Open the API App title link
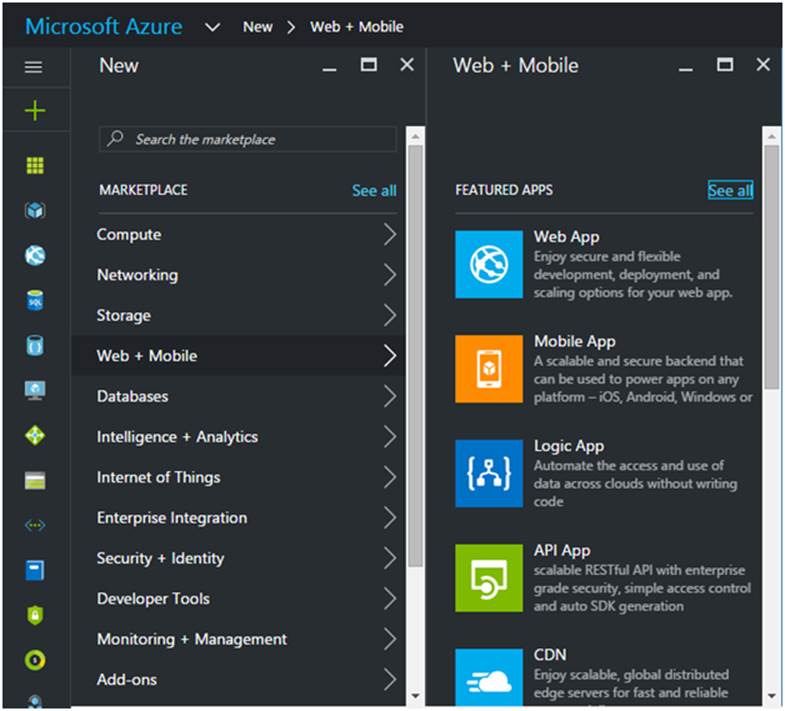Viewport: 785px width, 711px height. tap(562, 550)
